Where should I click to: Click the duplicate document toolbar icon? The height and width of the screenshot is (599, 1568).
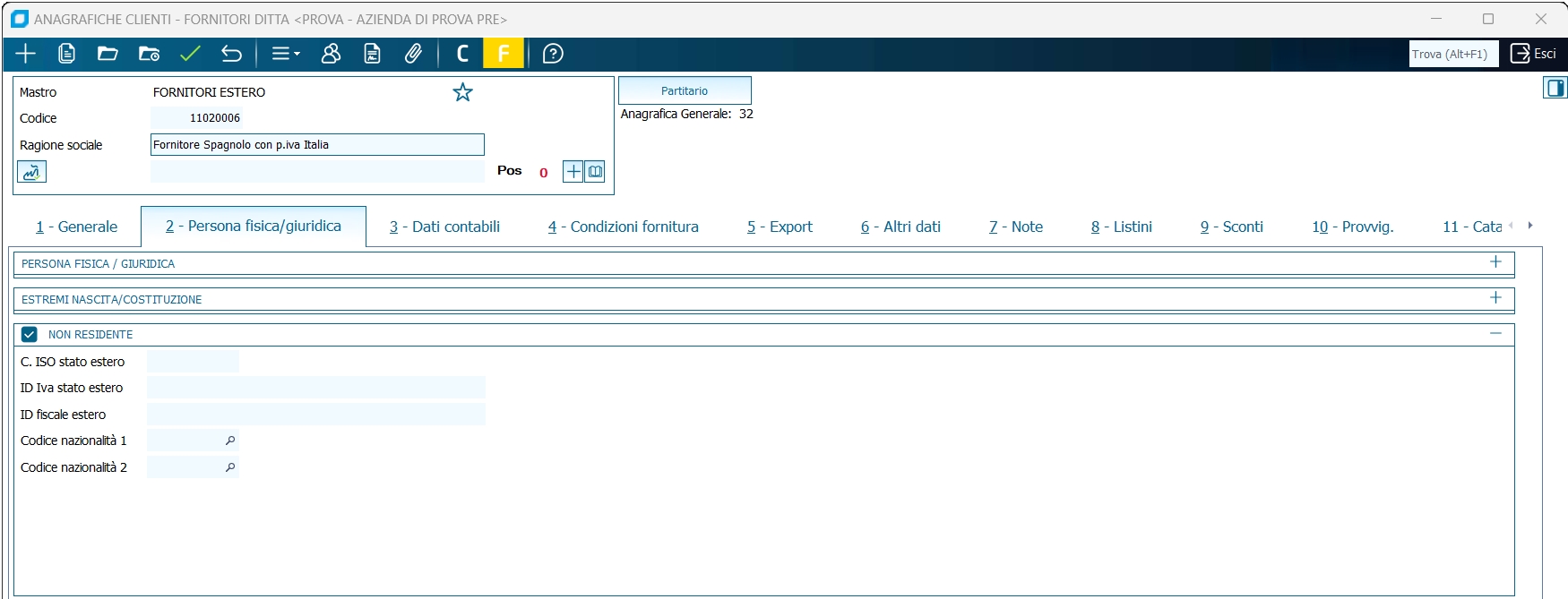pyautogui.click(x=66, y=54)
